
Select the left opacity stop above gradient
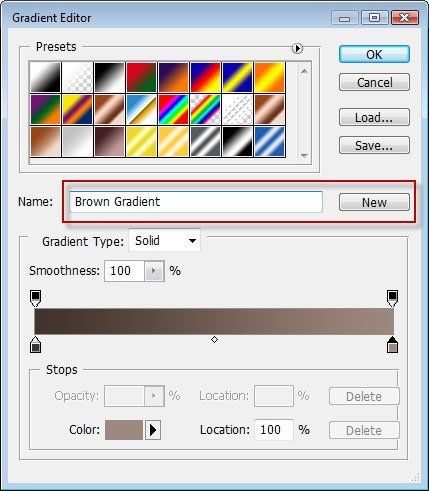(x=36, y=298)
